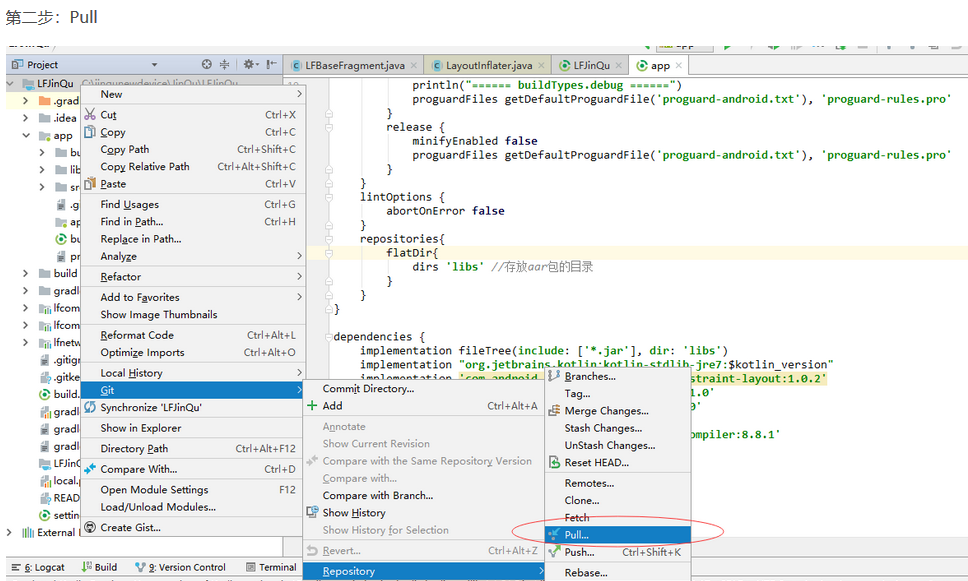Choose Optimize Imports menu item
Viewport: 968px width, 581px height.
pyautogui.click(x=193, y=352)
